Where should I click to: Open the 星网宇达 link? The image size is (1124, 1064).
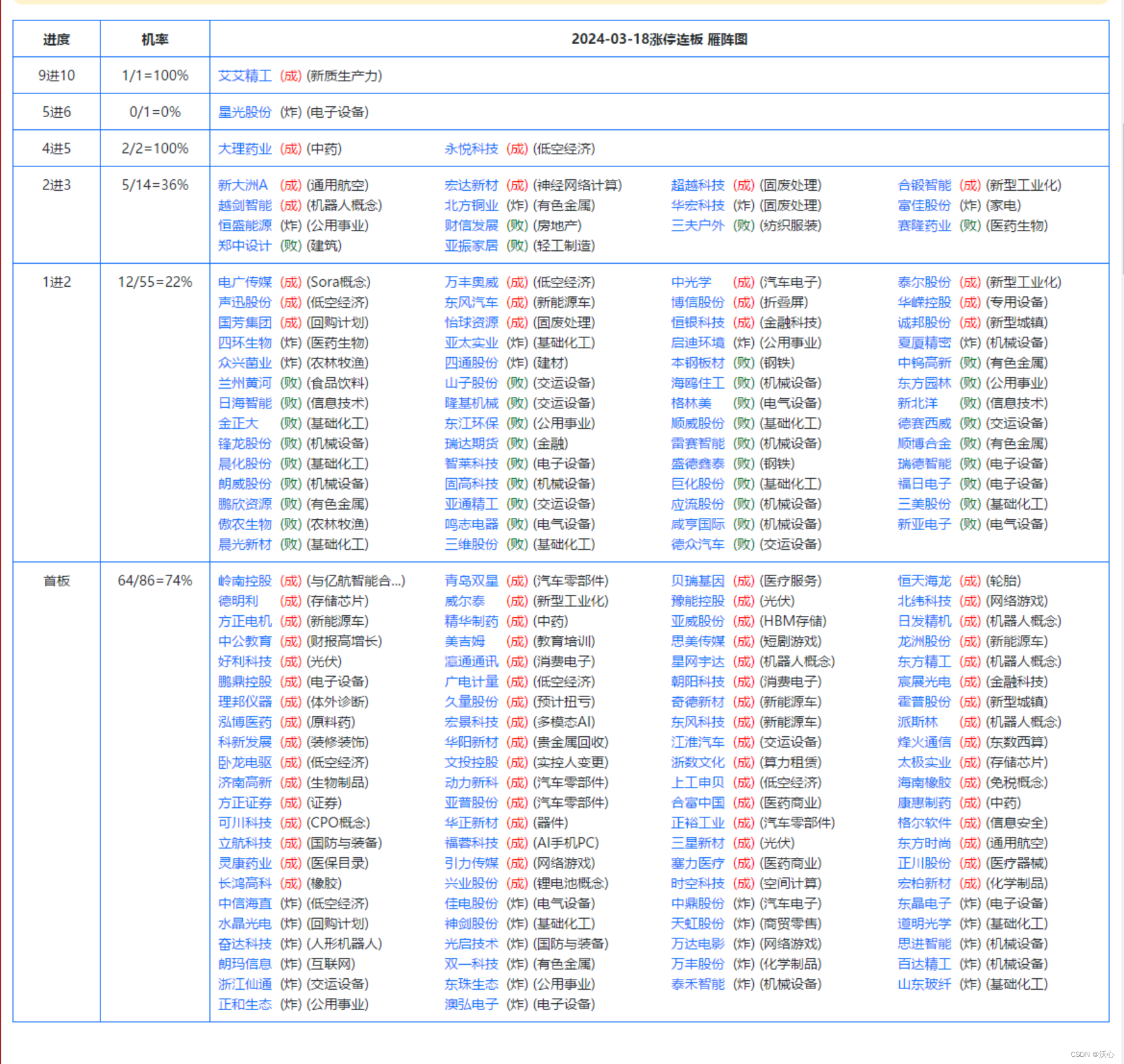click(698, 661)
